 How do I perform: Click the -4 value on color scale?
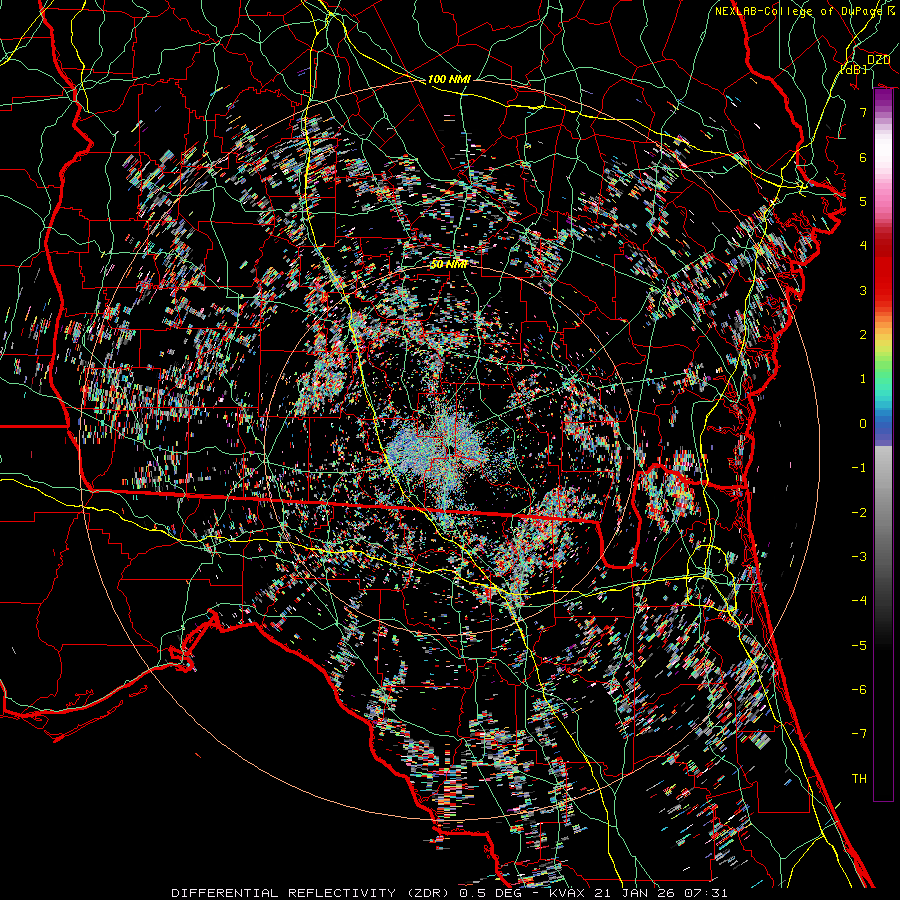pyautogui.click(x=859, y=601)
